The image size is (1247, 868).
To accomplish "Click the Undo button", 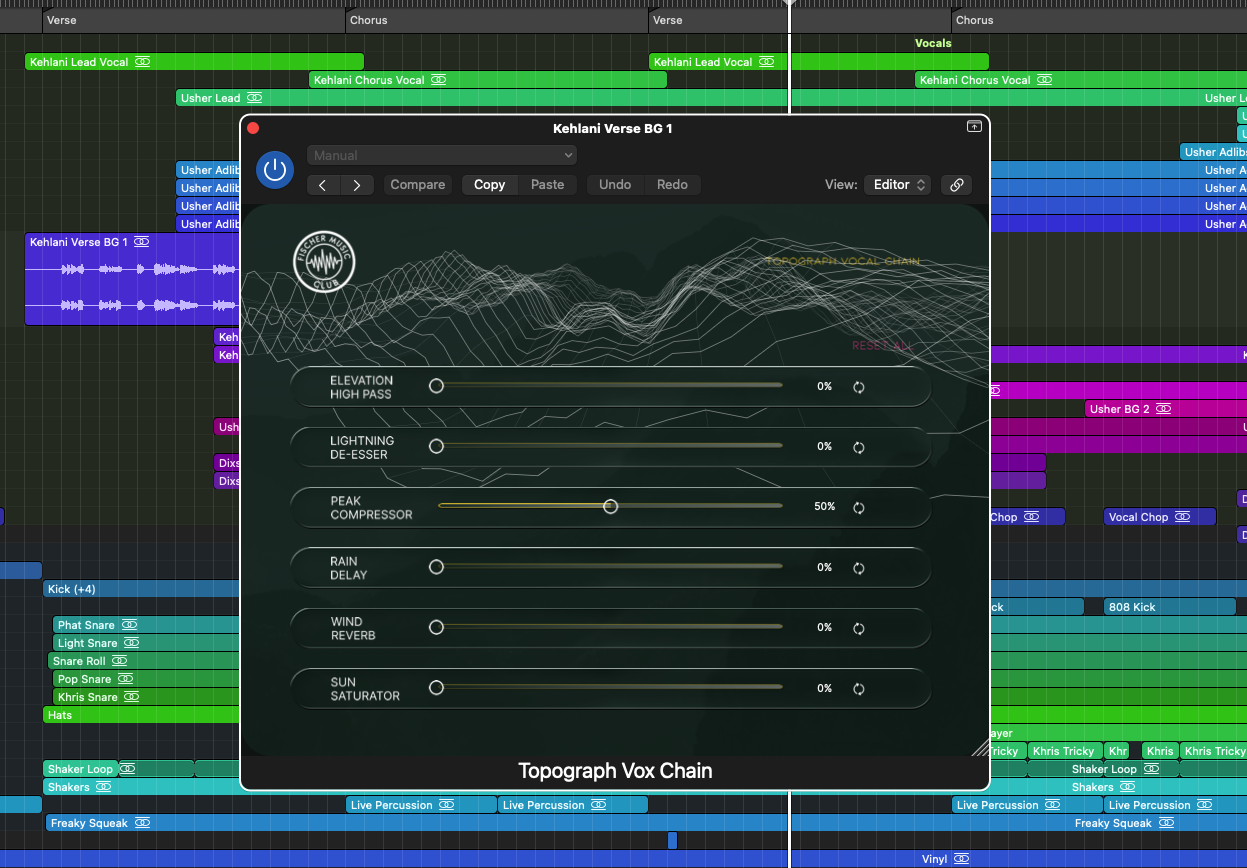I will point(615,185).
